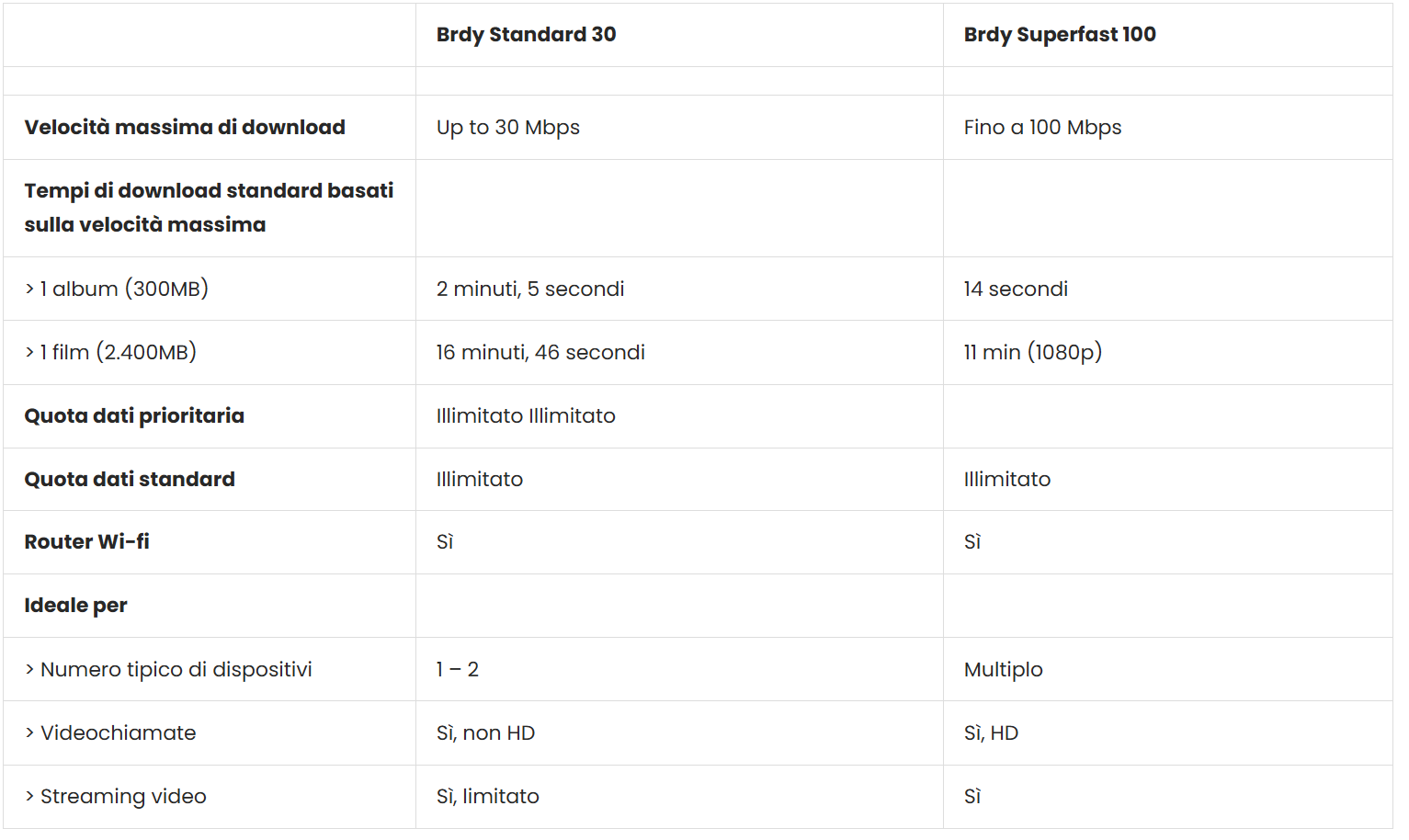Click the arrow beside Streaming video
This screenshot has width=1409, height=840.
[x=29, y=797]
